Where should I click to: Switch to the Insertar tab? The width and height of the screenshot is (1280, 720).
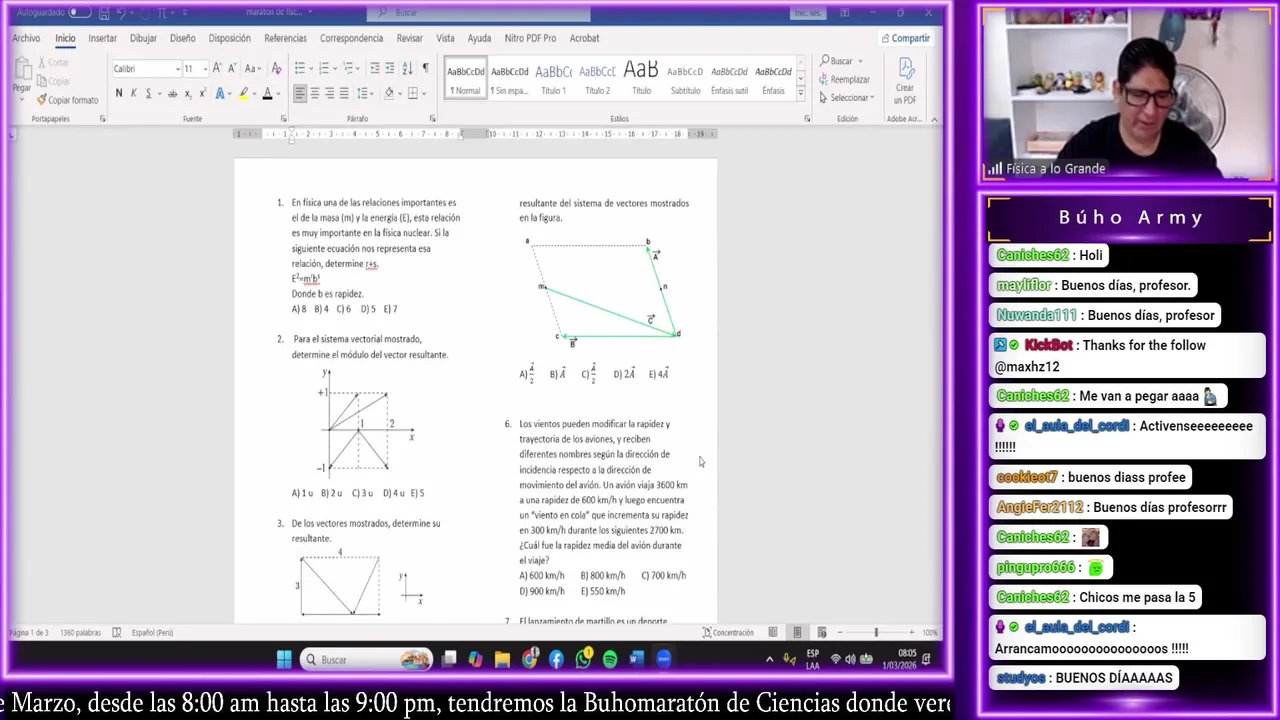point(102,38)
